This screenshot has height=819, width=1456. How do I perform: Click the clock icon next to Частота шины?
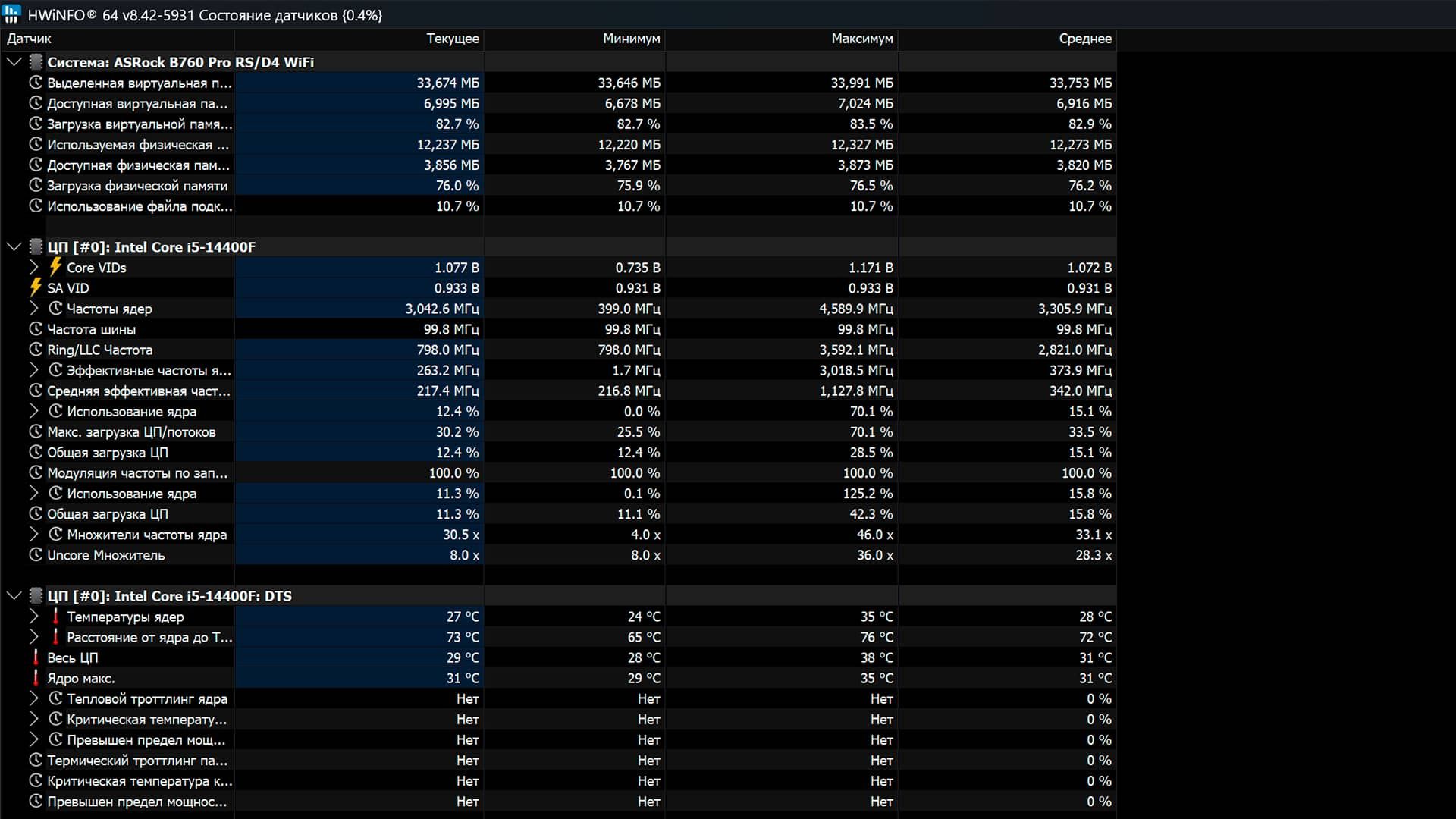35,329
